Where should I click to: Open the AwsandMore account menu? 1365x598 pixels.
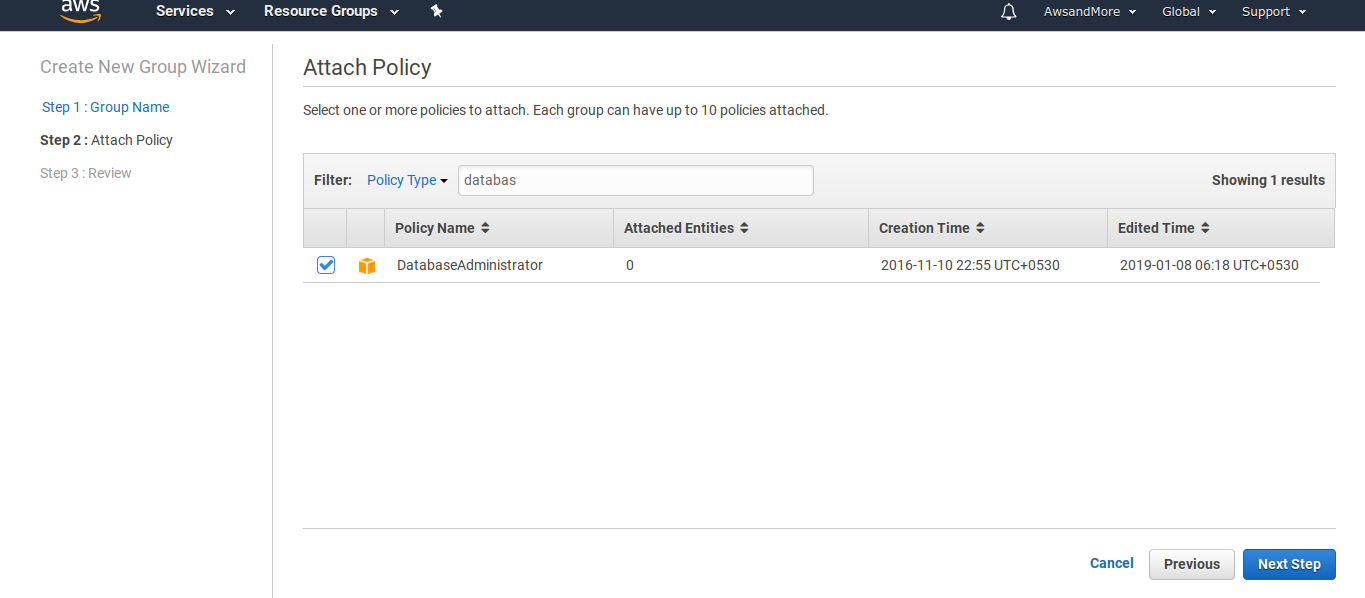coord(1089,12)
